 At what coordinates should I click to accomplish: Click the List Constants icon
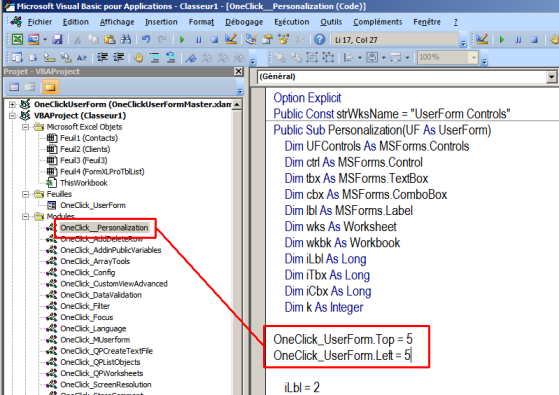tap(33, 57)
